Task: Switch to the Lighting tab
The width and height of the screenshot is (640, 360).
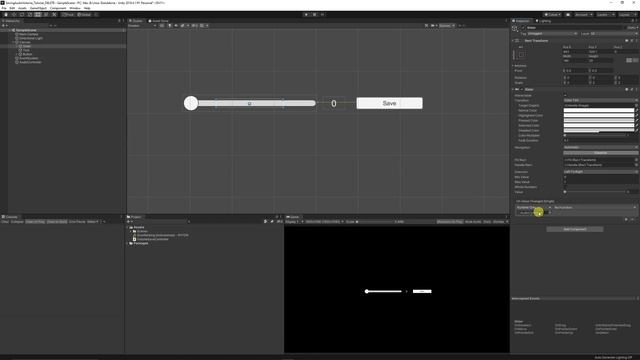Action: [544, 21]
